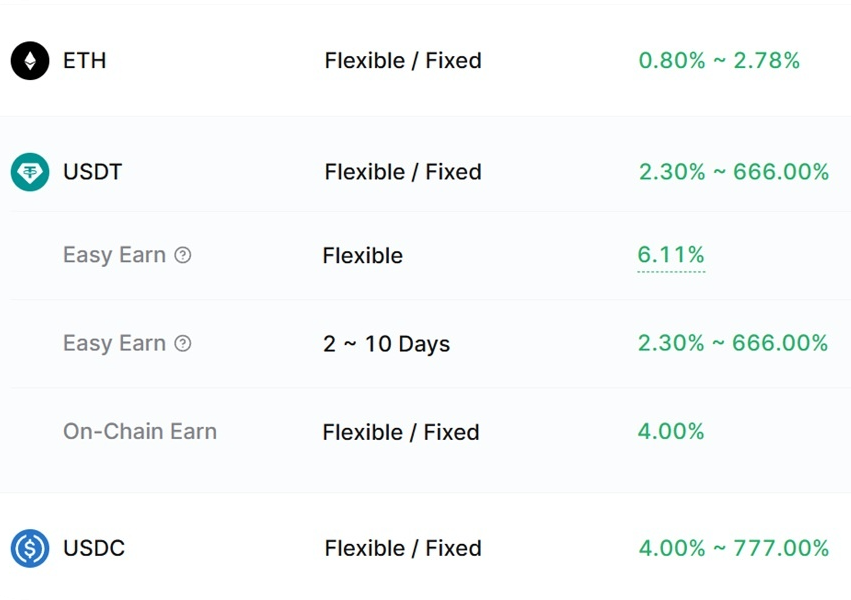Expand the USDT row to hide sub-products
Image resolution: width=851 pixels, height=600 pixels.
pos(93,172)
